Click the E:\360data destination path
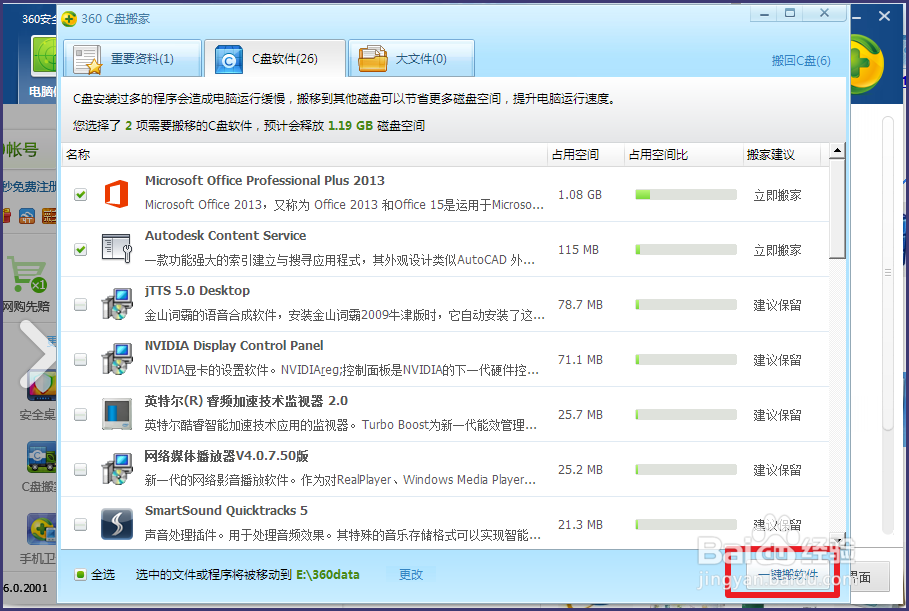Image resolution: width=909 pixels, height=611 pixels. point(328,574)
